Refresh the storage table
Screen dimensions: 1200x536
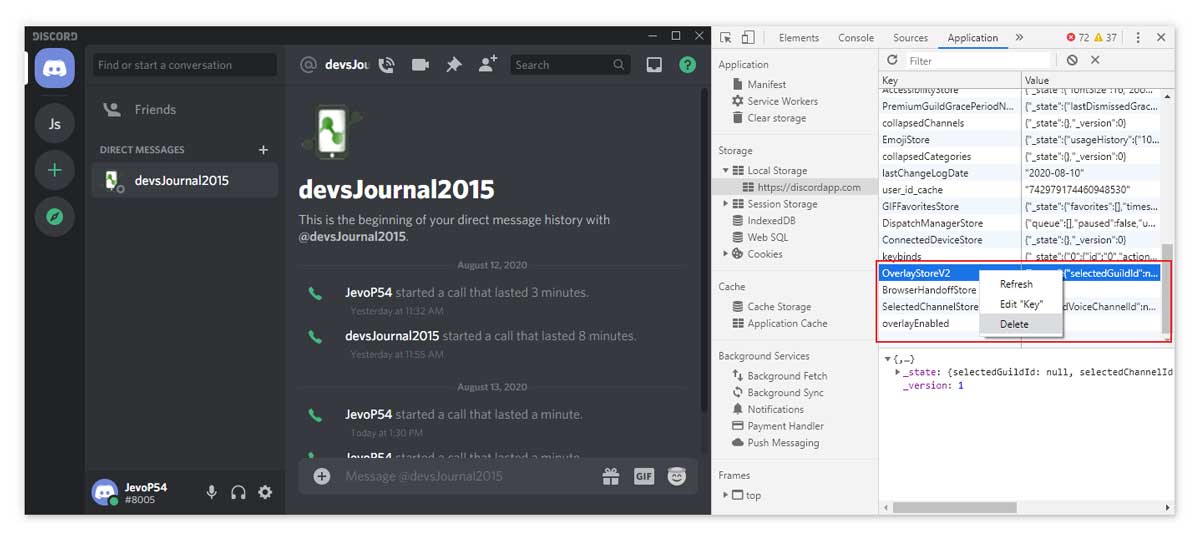(x=892, y=61)
